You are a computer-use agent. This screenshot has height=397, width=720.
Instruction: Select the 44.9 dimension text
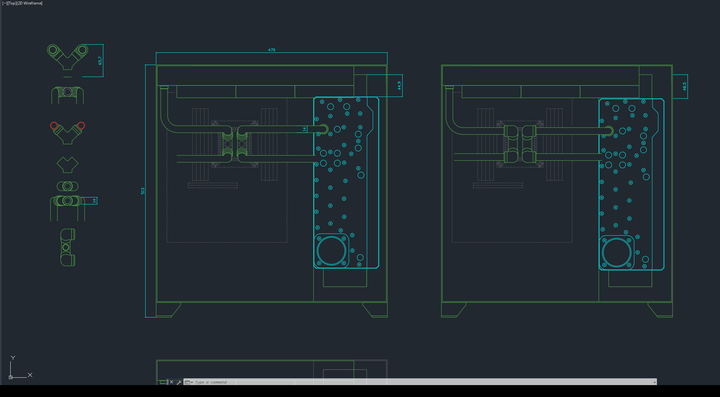click(399, 85)
